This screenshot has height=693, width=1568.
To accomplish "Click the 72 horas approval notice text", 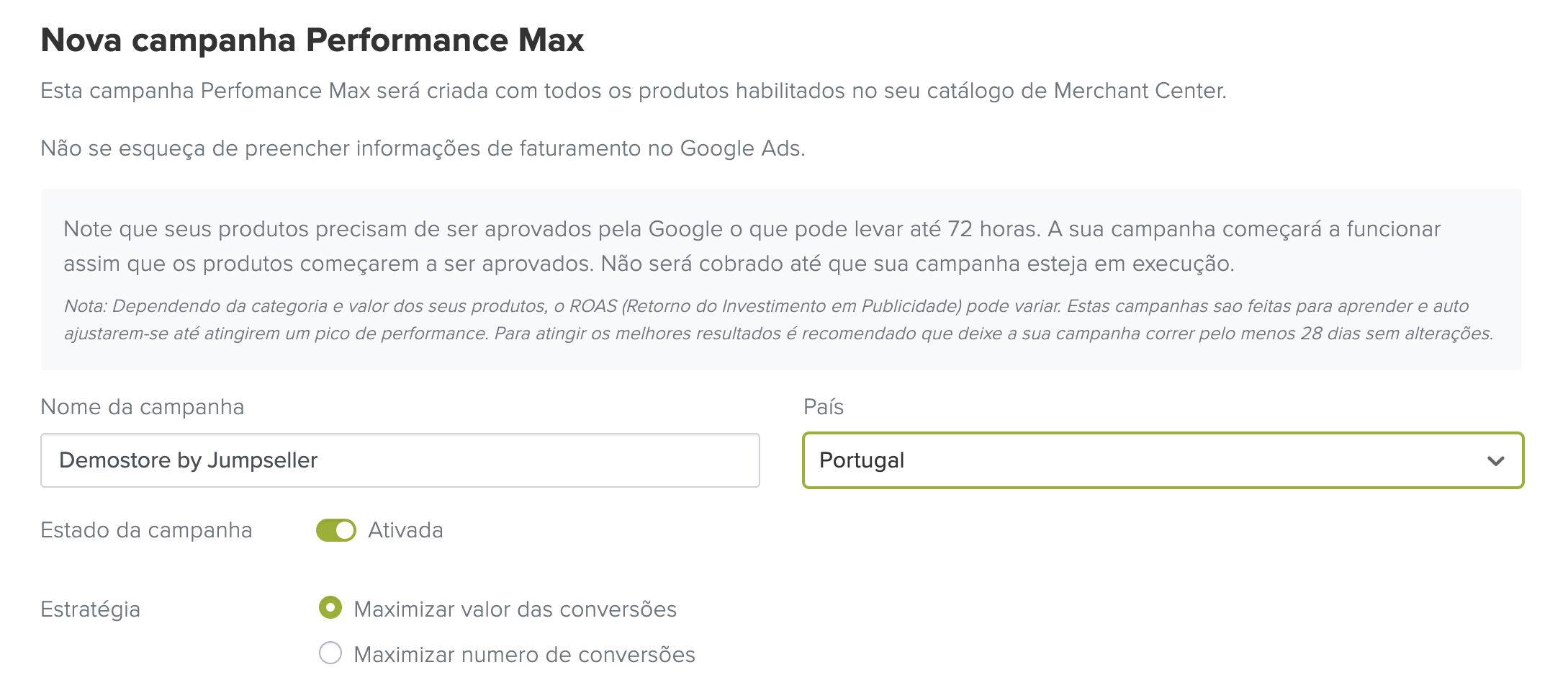I will click(x=752, y=246).
